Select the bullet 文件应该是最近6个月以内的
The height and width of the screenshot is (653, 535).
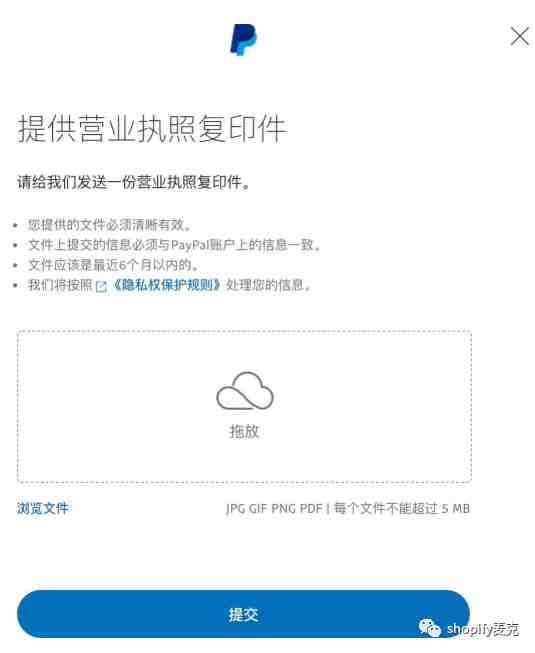tap(113, 265)
